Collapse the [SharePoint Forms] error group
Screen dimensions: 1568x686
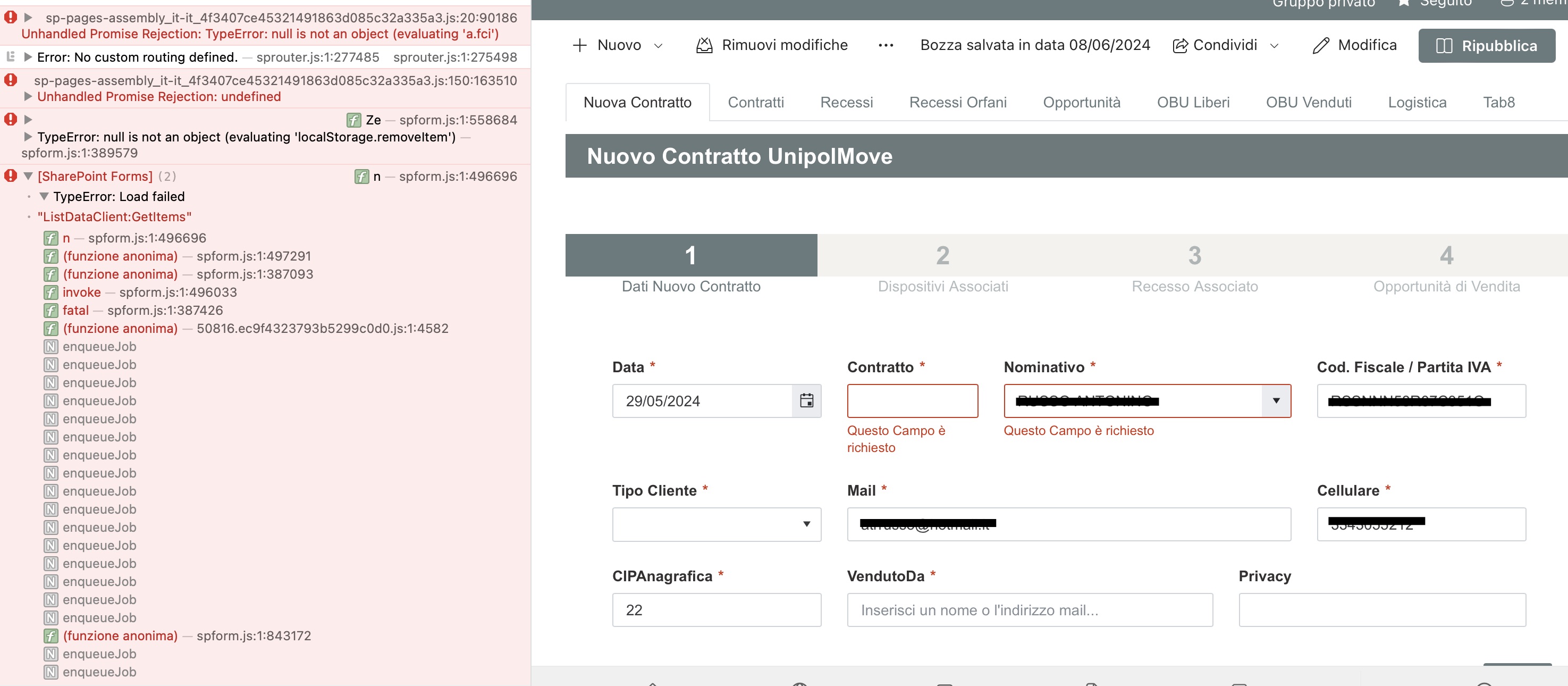click(x=28, y=176)
